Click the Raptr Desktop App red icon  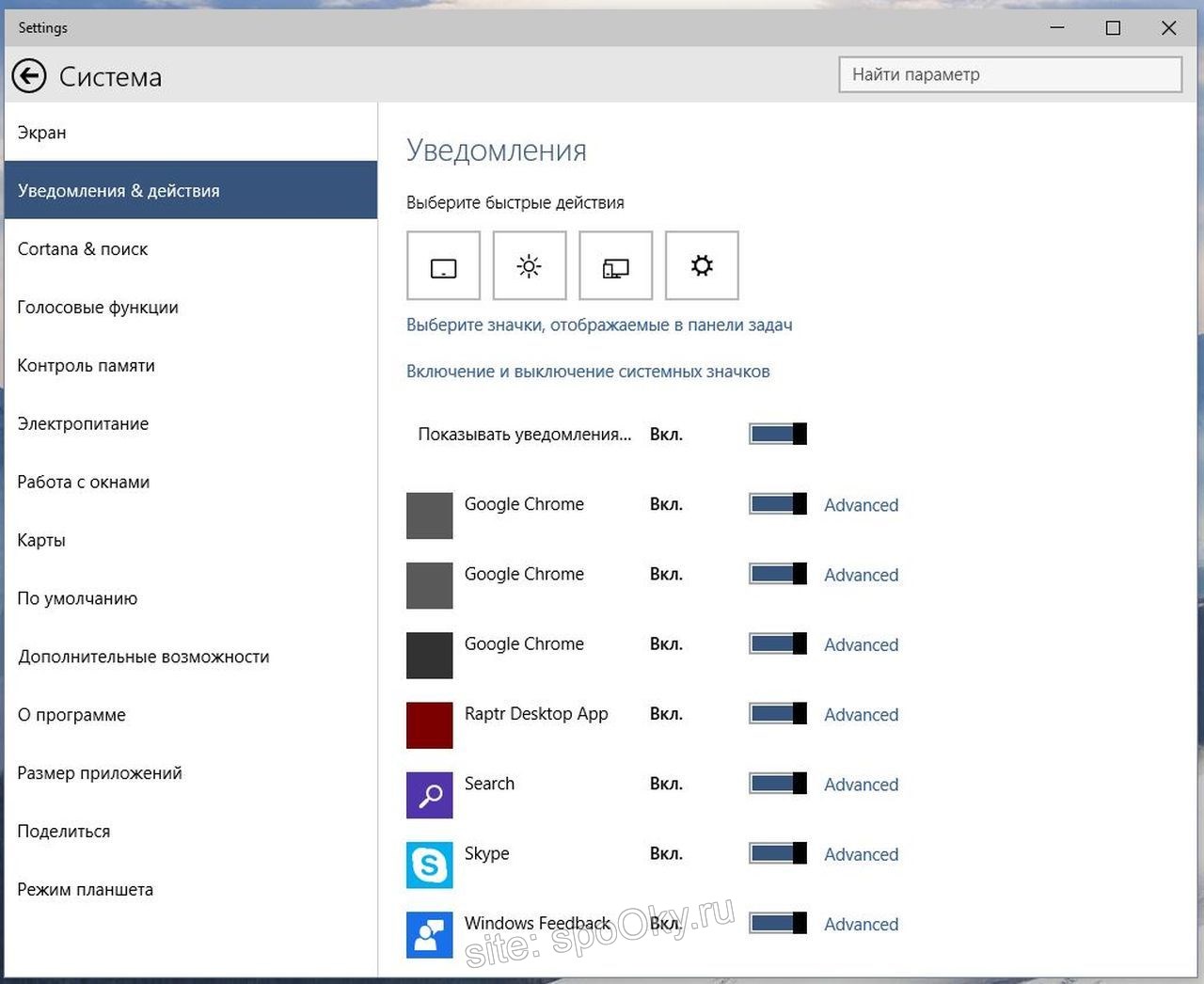click(430, 725)
